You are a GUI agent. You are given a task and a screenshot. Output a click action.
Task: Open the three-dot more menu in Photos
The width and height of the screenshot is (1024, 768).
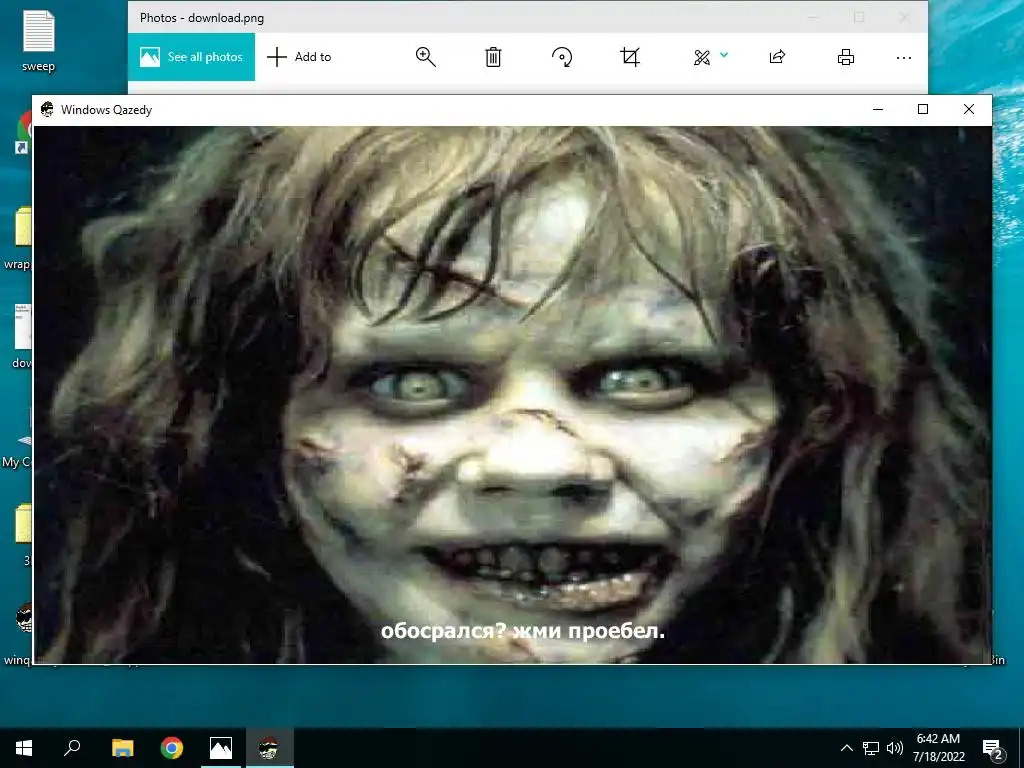(x=904, y=58)
